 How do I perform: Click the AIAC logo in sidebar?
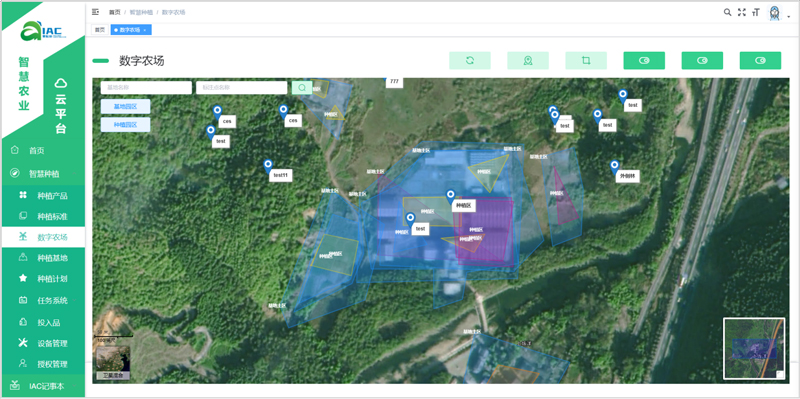click(x=43, y=32)
